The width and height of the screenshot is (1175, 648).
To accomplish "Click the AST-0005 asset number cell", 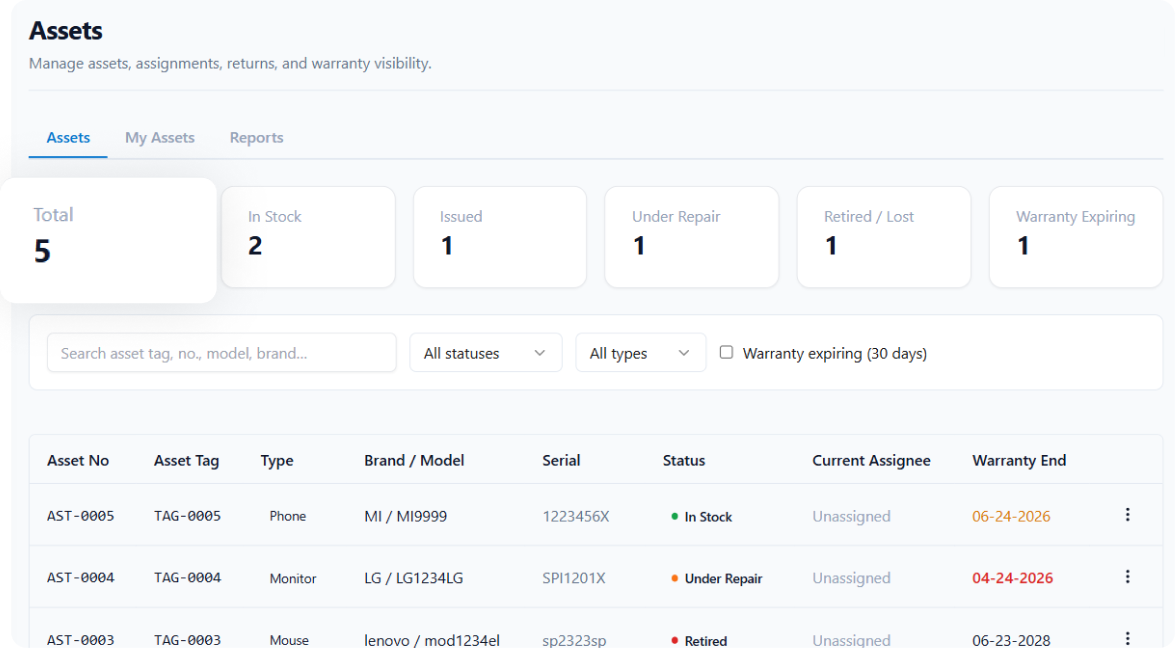I will click(80, 516).
